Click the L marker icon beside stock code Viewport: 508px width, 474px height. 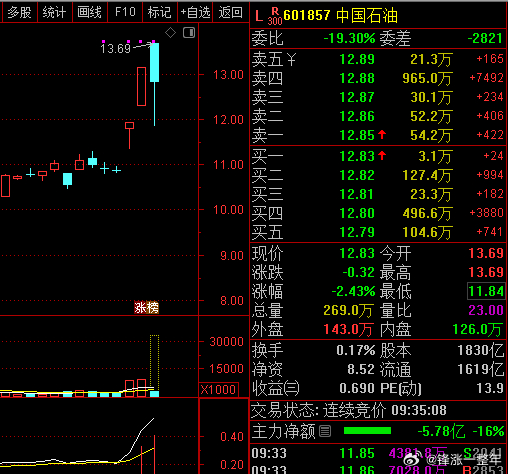click(259, 16)
